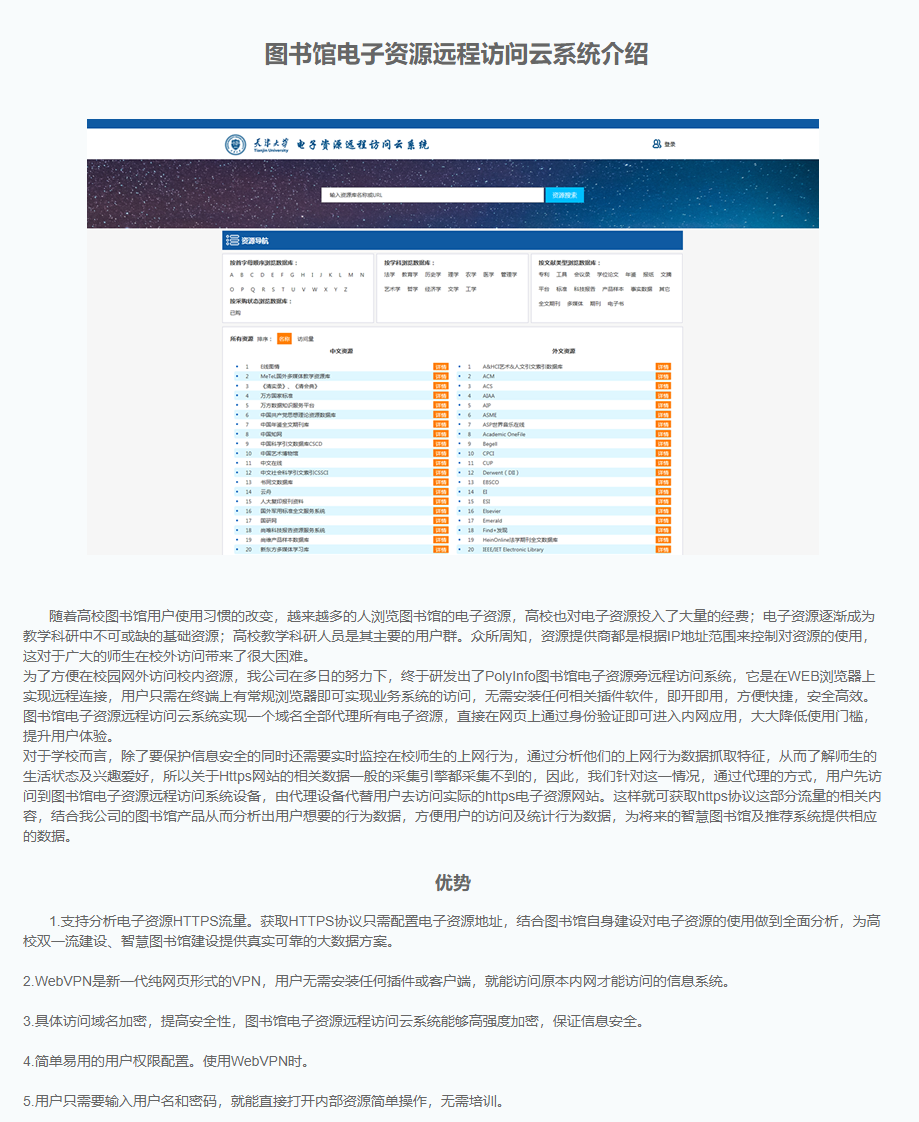The image size is (919, 1122).
Task: Open the 中国知网 resource entry
Action: [271, 434]
